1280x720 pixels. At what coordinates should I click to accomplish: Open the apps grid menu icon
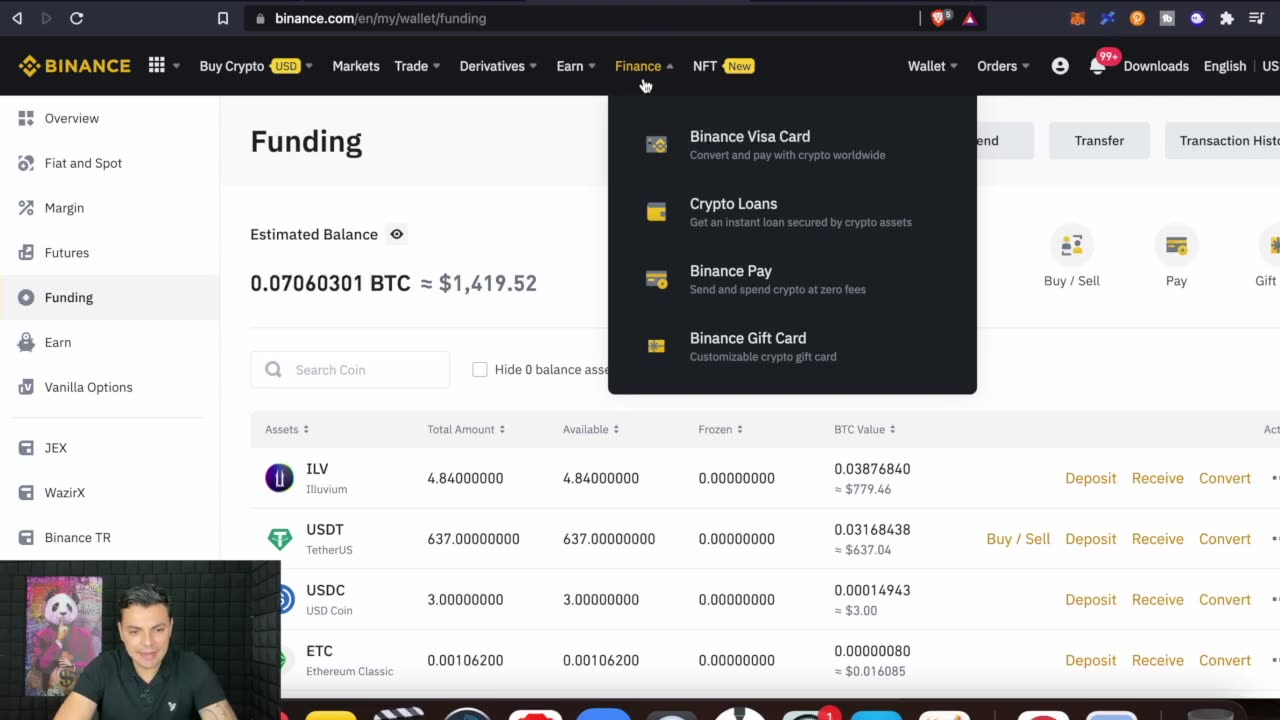157,66
